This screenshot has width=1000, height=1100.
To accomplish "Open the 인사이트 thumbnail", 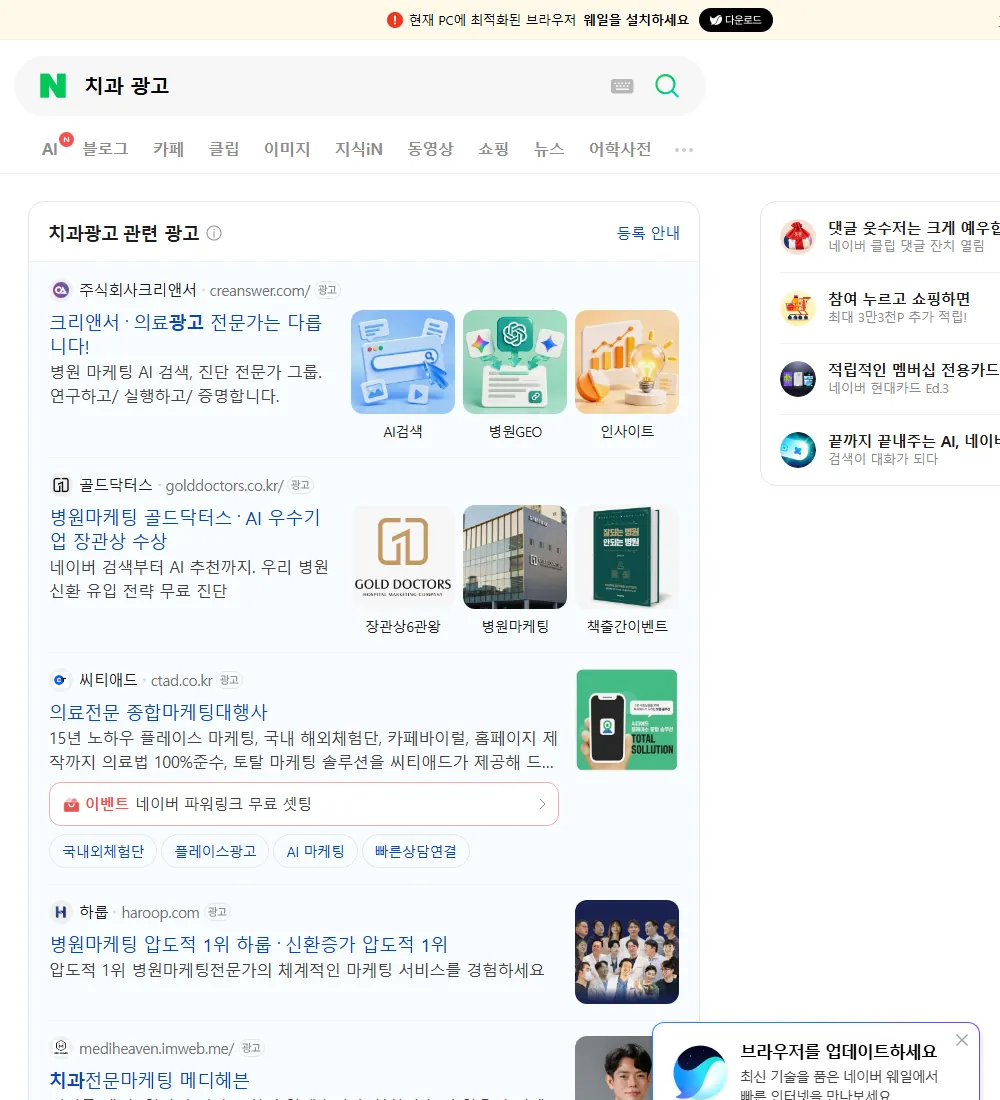I will [x=627, y=362].
